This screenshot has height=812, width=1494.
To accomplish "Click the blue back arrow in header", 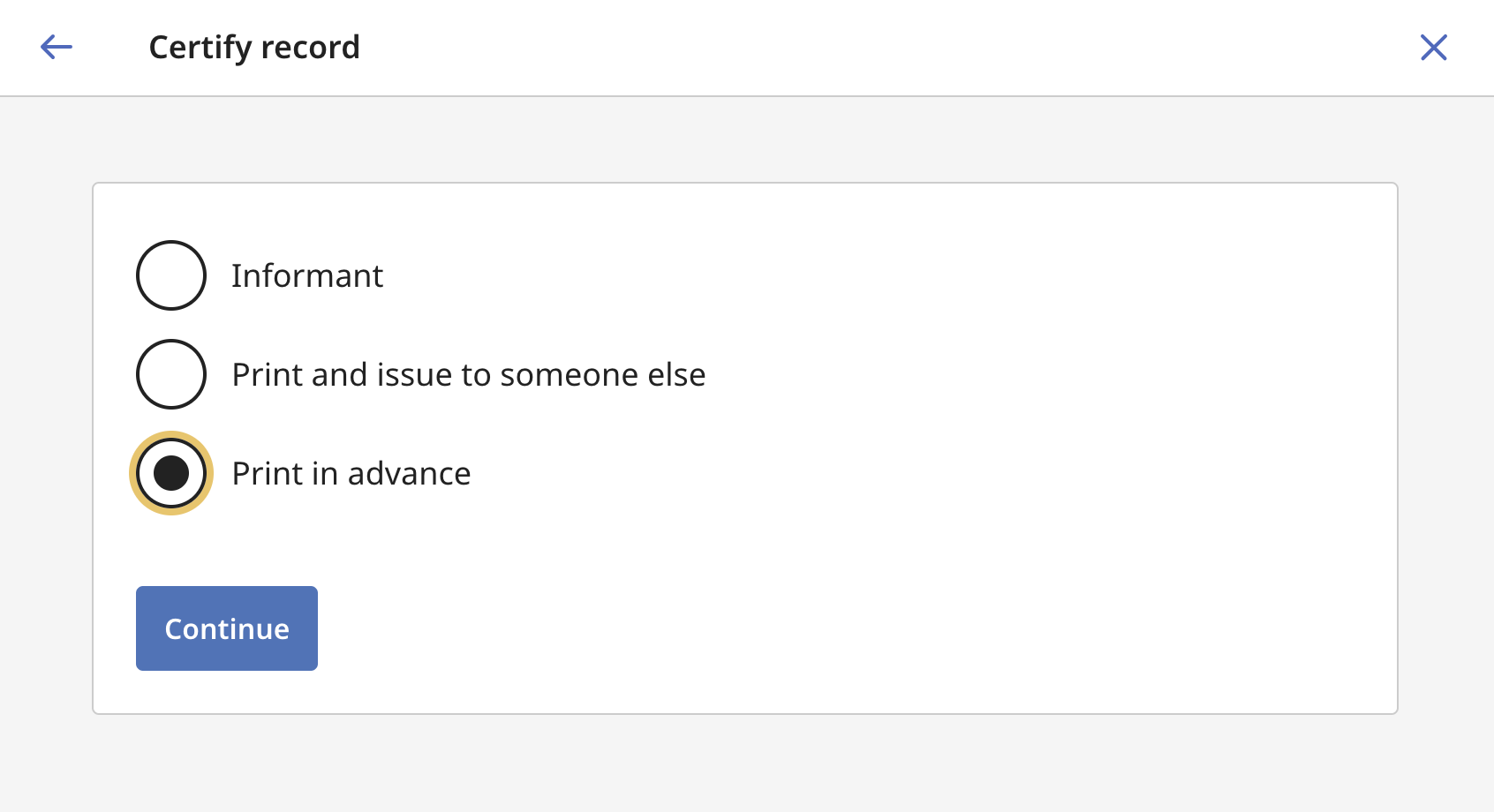I will (x=57, y=47).
